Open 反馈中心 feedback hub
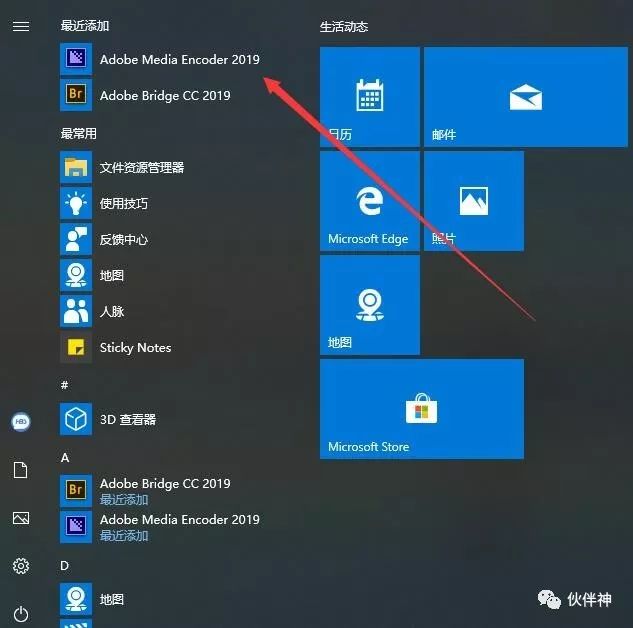Image resolution: width=633 pixels, height=628 pixels. (x=104, y=239)
